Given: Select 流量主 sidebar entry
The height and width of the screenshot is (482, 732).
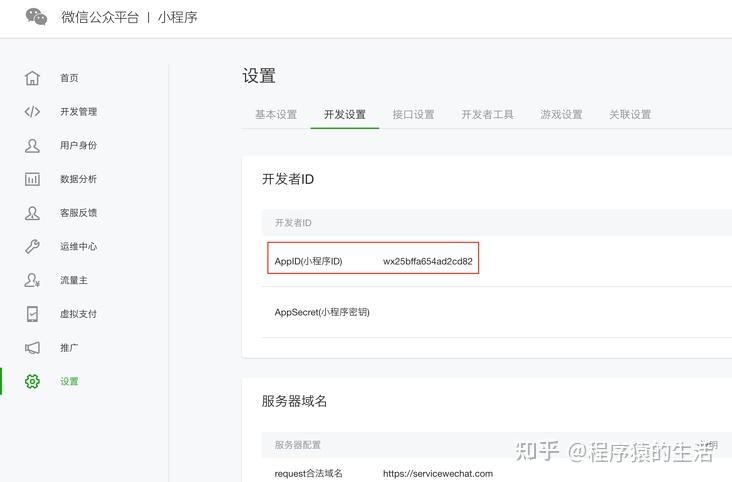Looking at the screenshot, I should tap(74, 280).
